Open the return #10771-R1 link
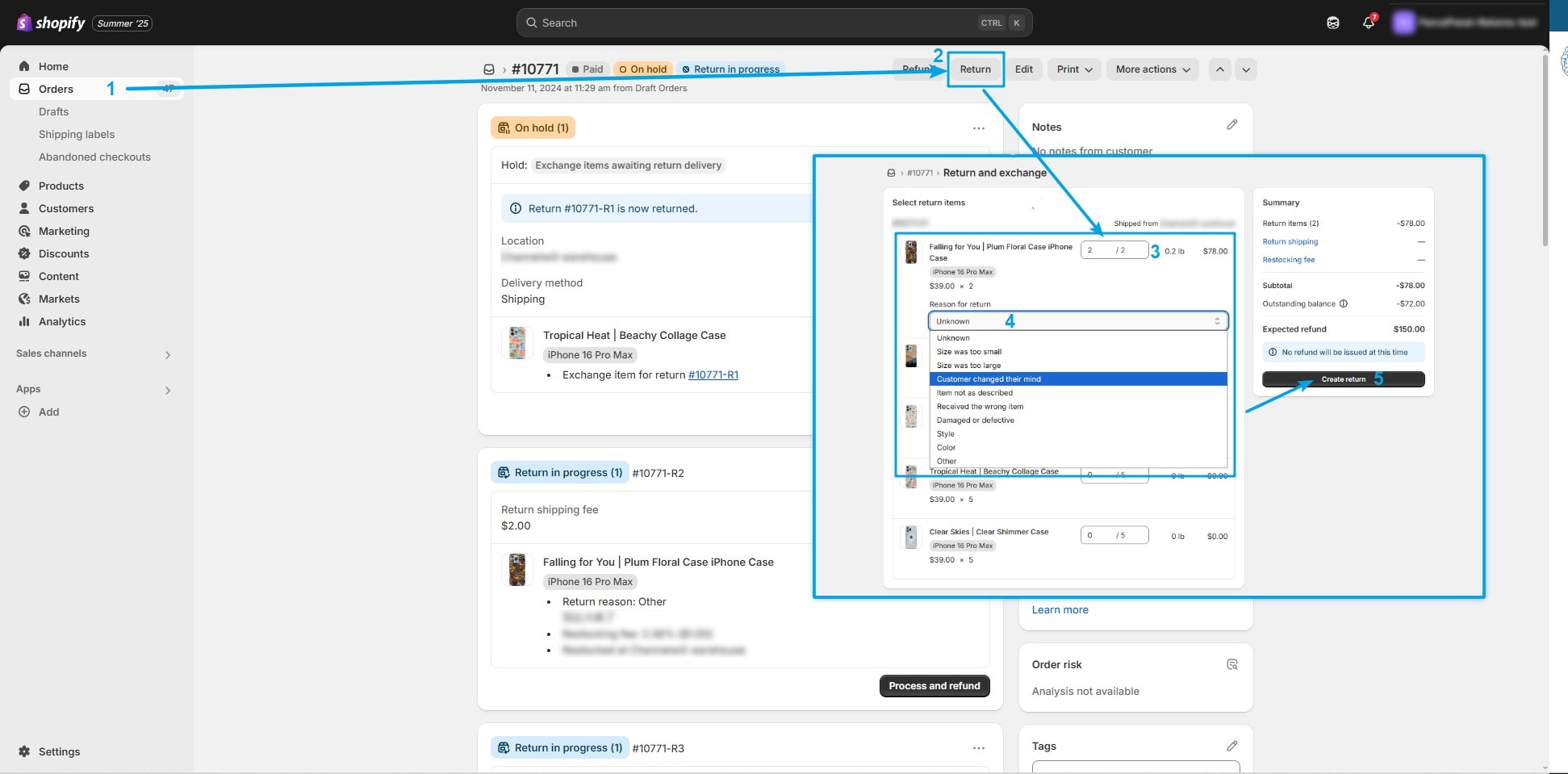This screenshot has height=774, width=1568. point(713,374)
